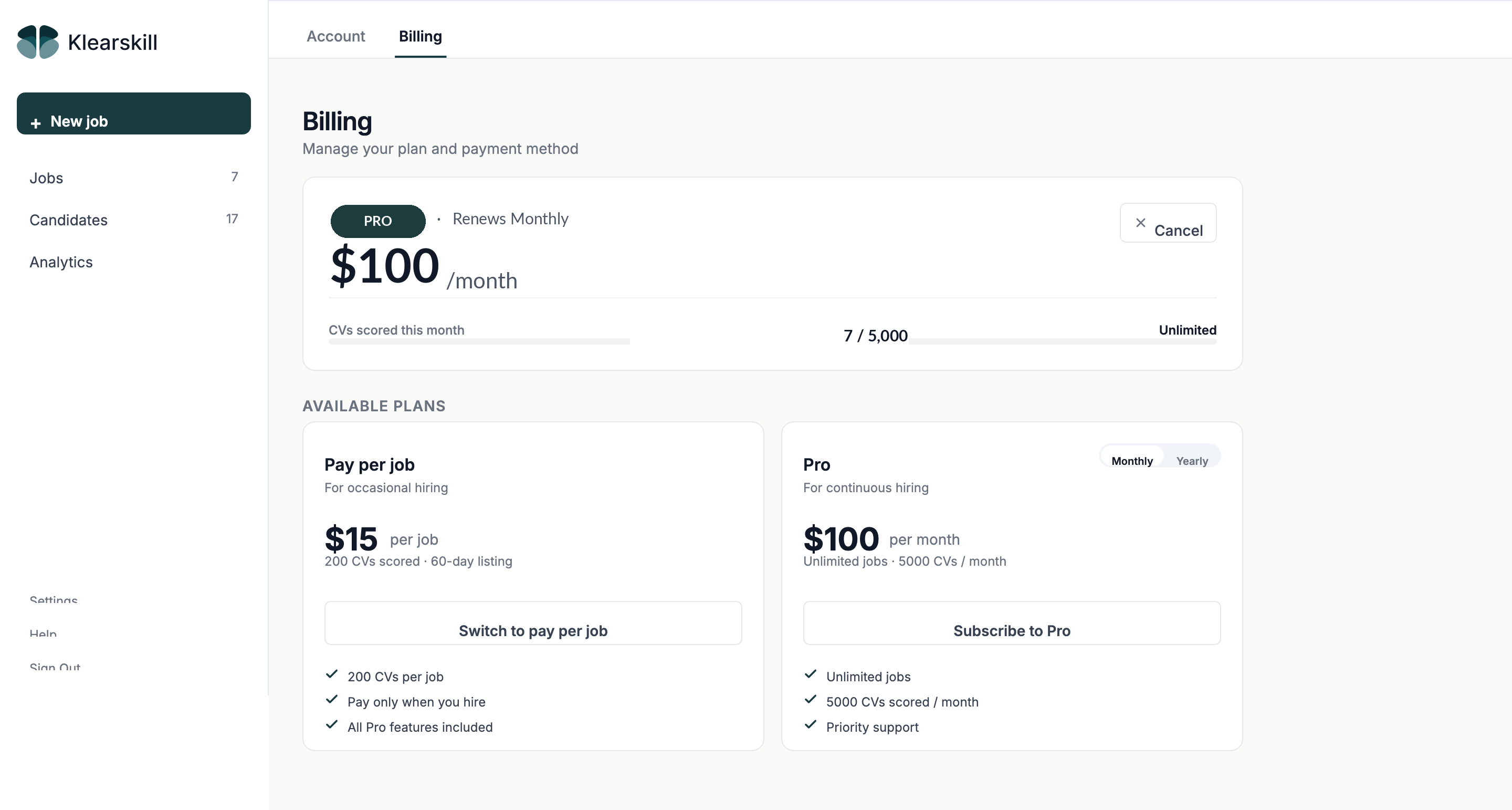1512x810 pixels.
Task: Click the Klearskill brand name
Action: (113, 43)
